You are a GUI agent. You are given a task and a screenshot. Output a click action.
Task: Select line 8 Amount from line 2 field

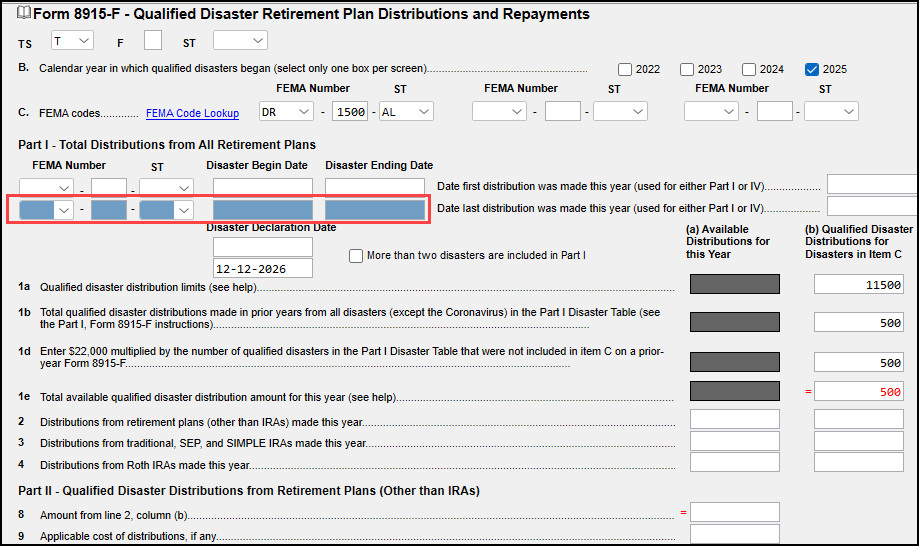click(x=734, y=512)
